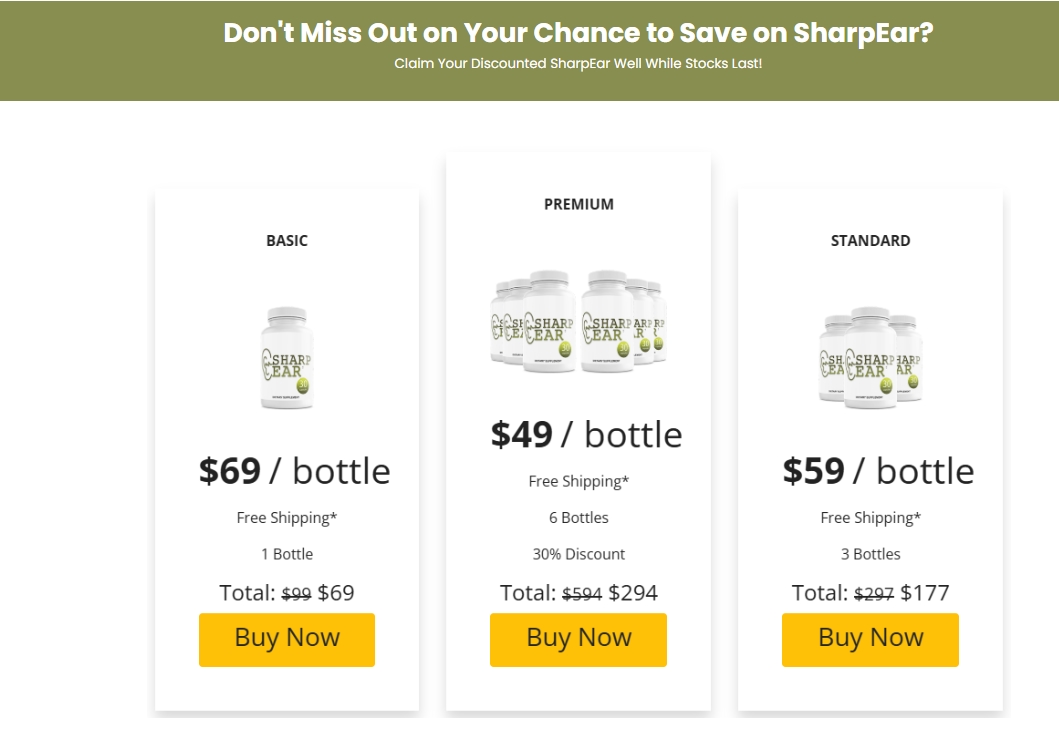Click the 30% Discount text
Image resolution: width=1059 pixels, height=746 pixels.
point(578,554)
